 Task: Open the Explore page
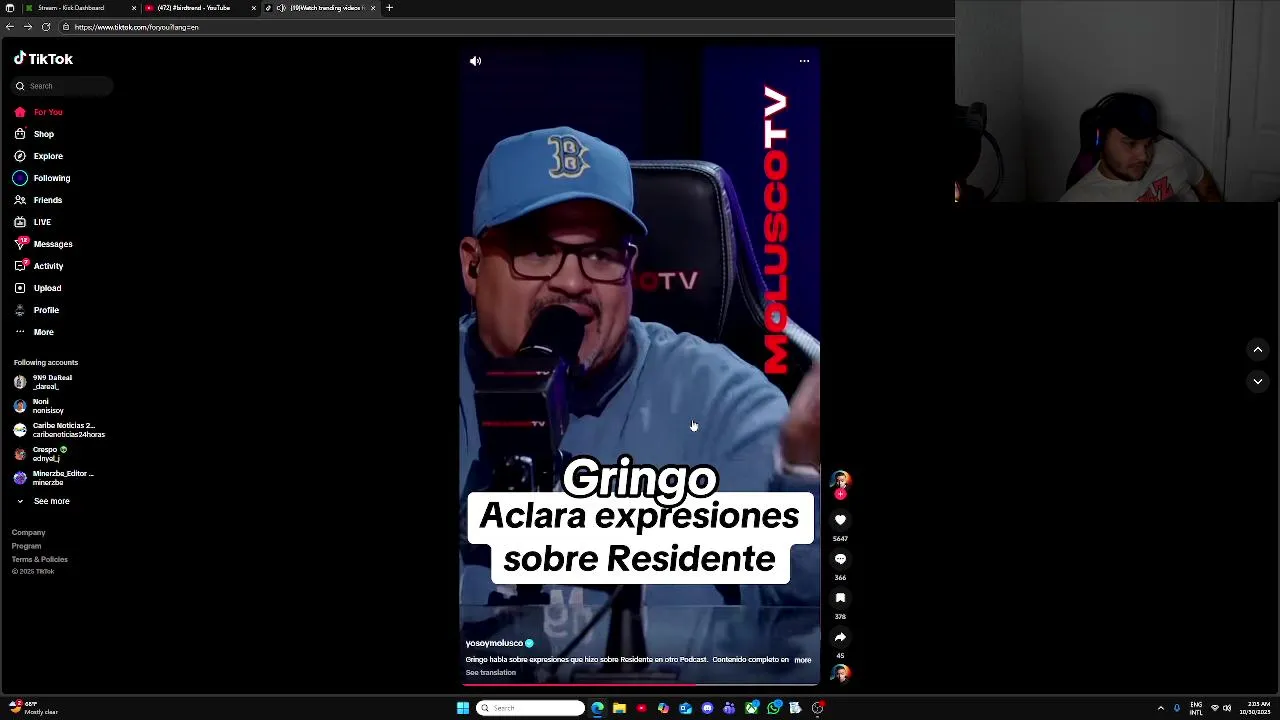[38, 156]
